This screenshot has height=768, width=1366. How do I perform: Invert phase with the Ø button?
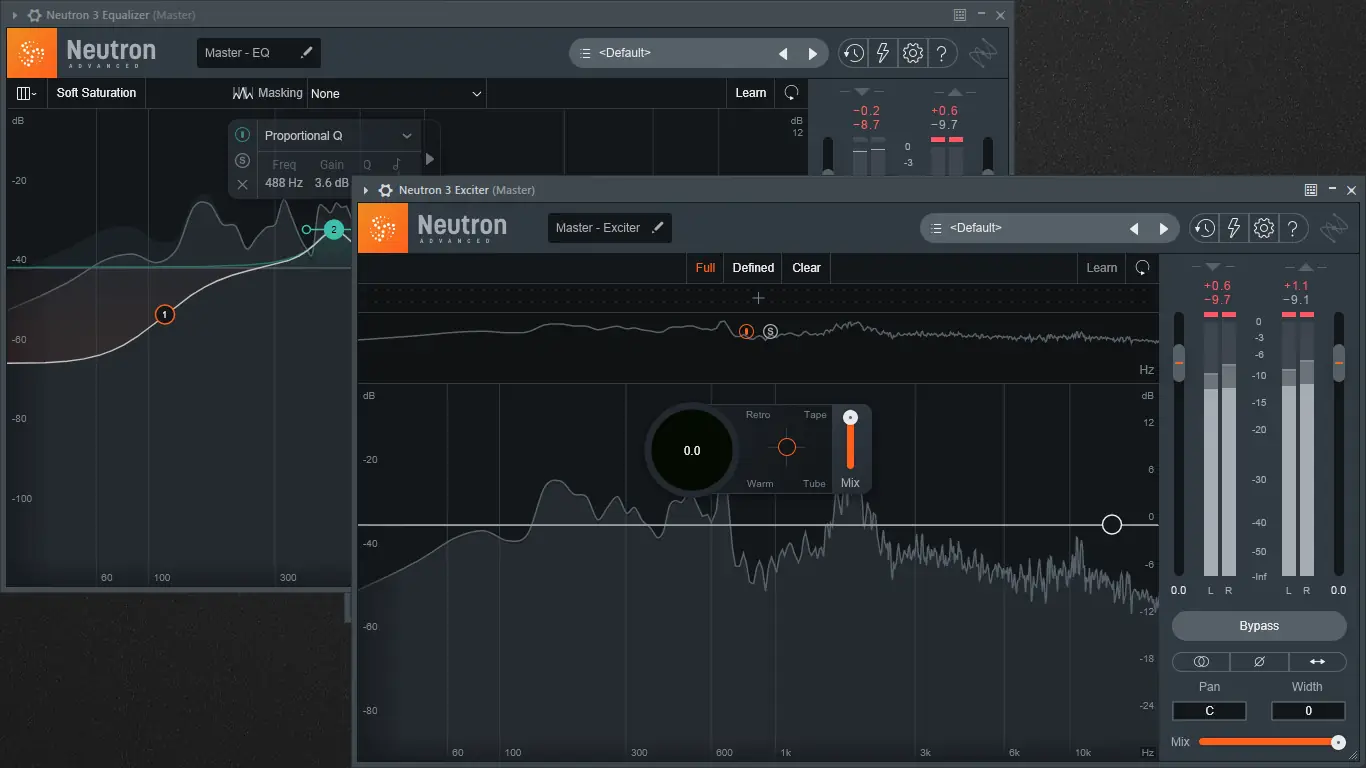click(1259, 661)
